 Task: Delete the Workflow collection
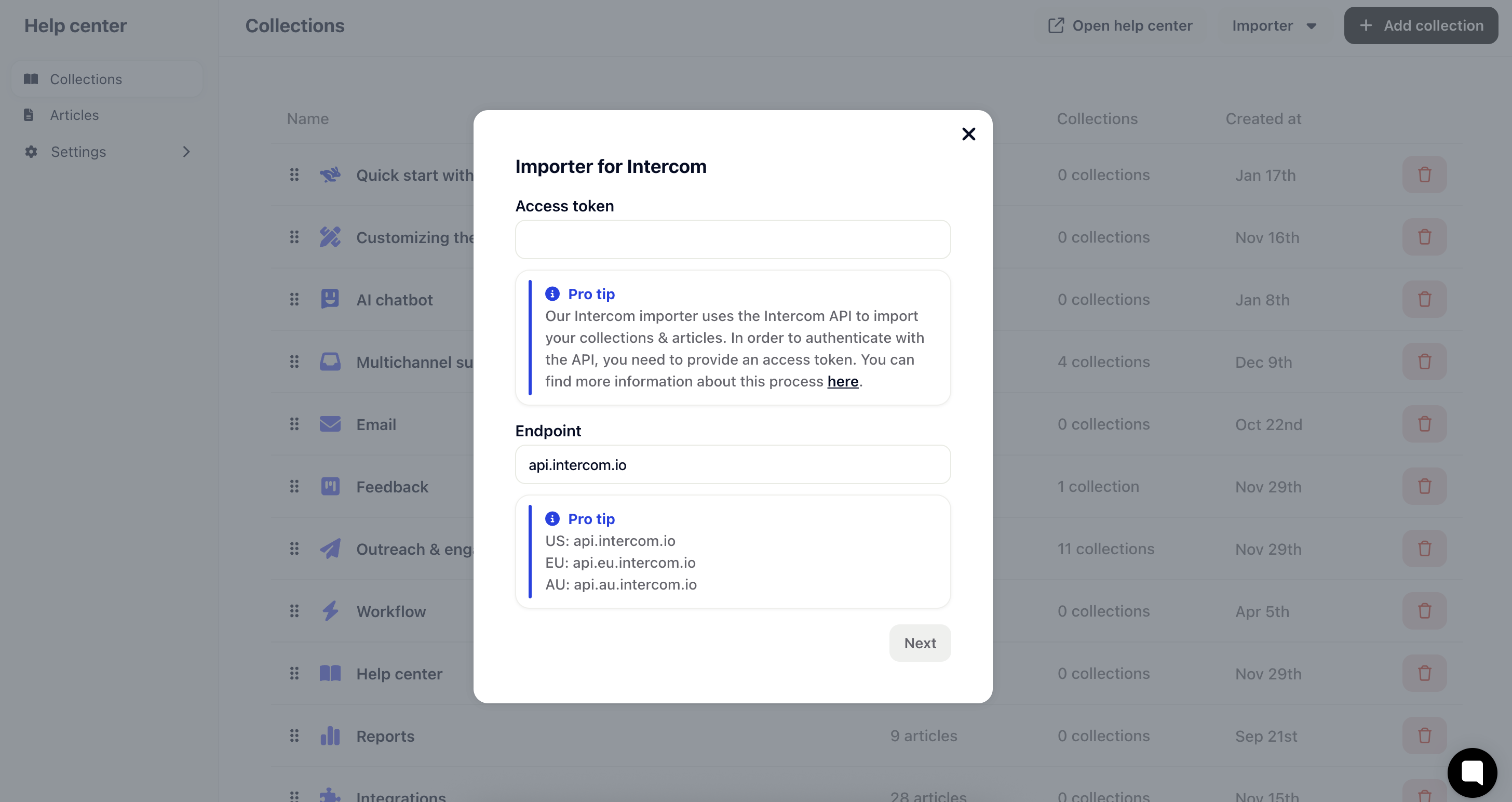pyautogui.click(x=1425, y=611)
